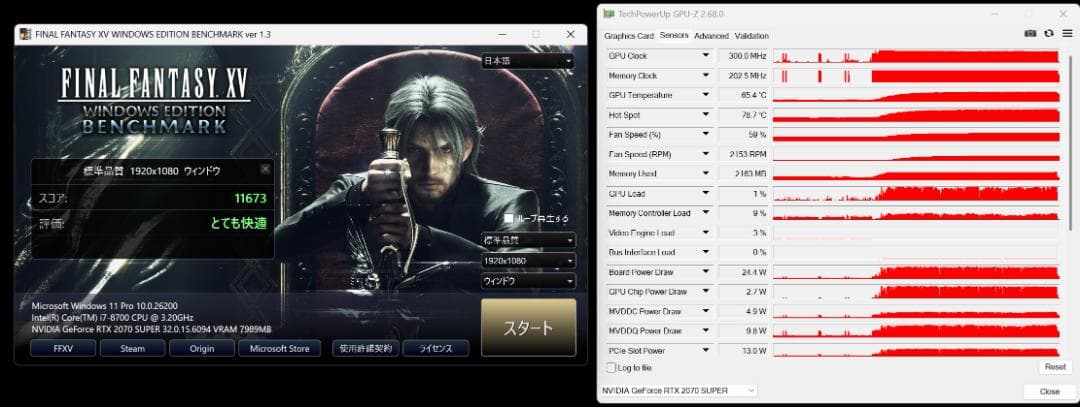Click the Steam store button

point(133,349)
